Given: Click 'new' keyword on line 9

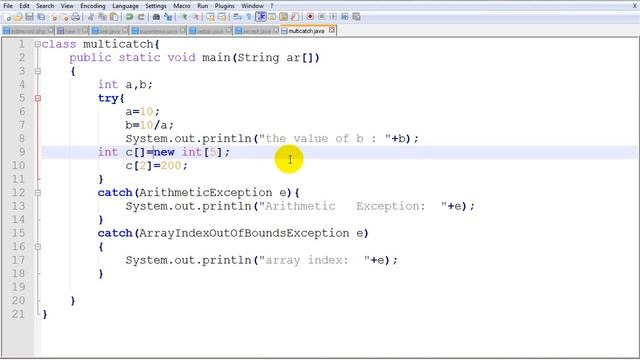Looking at the screenshot, I should coord(164,152).
